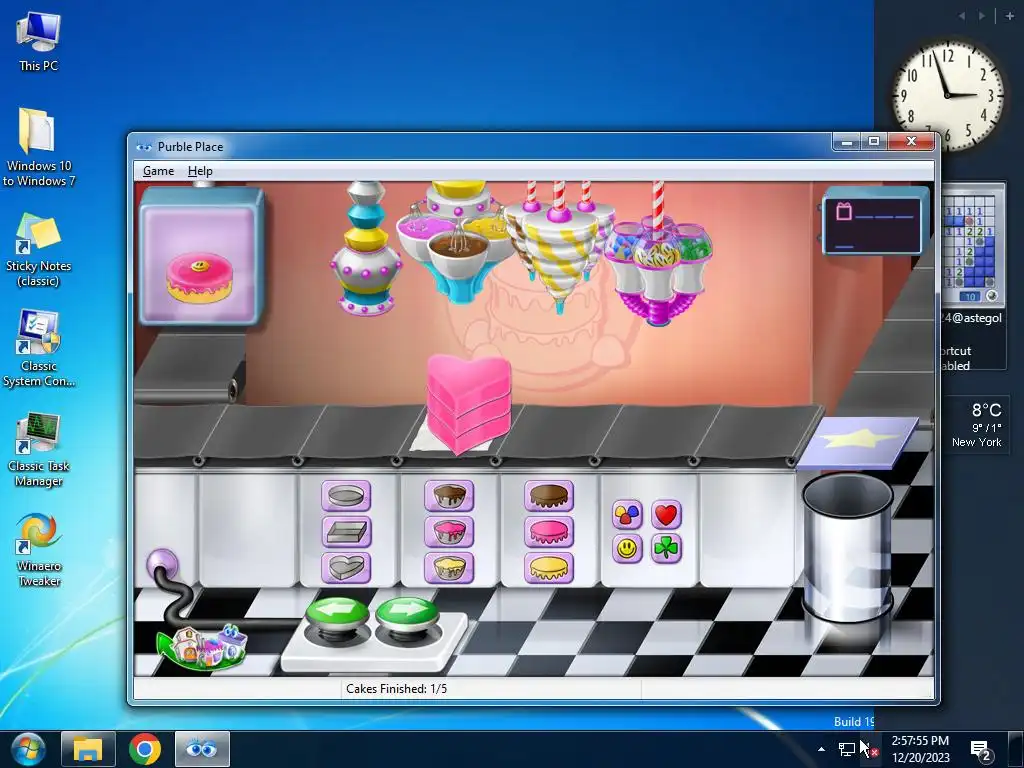Screen dimensions: 1024x768
Task: Pick the pink icing button
Action: [549, 532]
